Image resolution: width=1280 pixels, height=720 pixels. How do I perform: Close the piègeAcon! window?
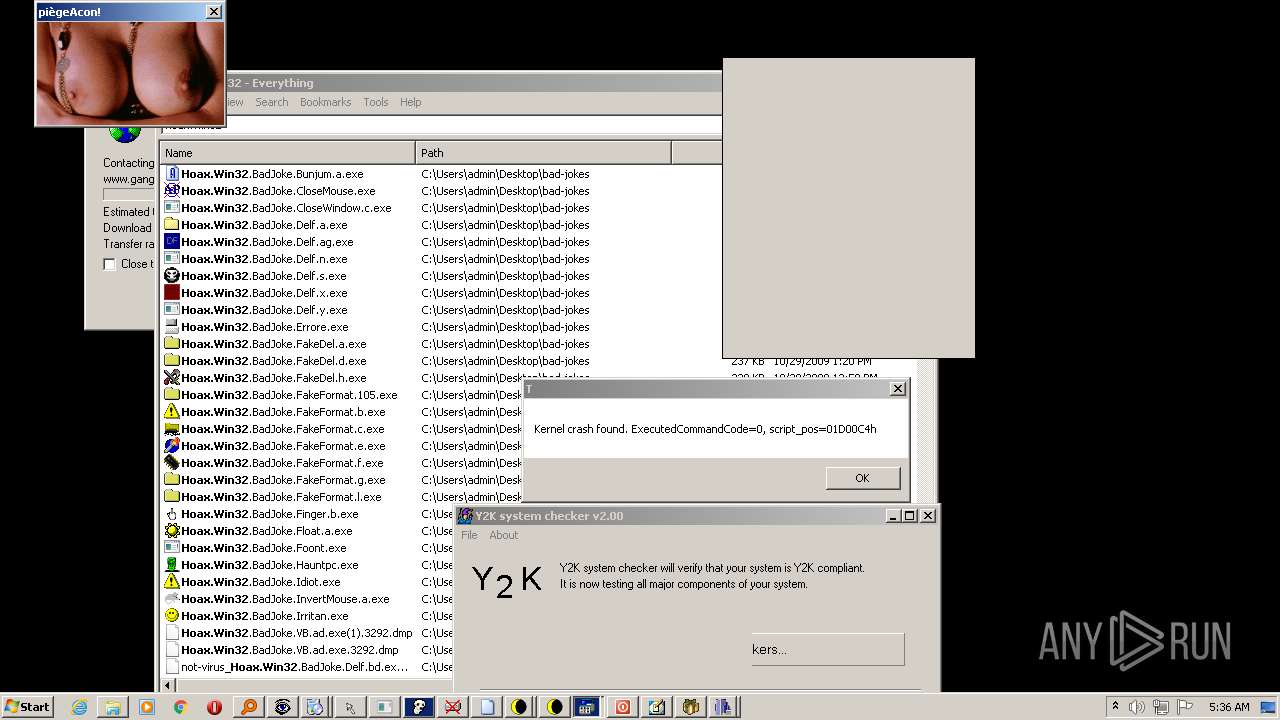[213, 12]
